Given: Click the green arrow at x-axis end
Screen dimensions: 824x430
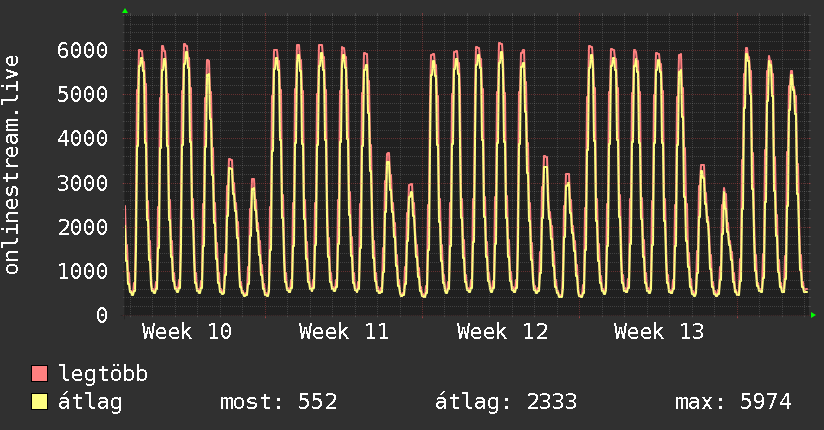Looking at the screenshot, I should click(813, 315).
